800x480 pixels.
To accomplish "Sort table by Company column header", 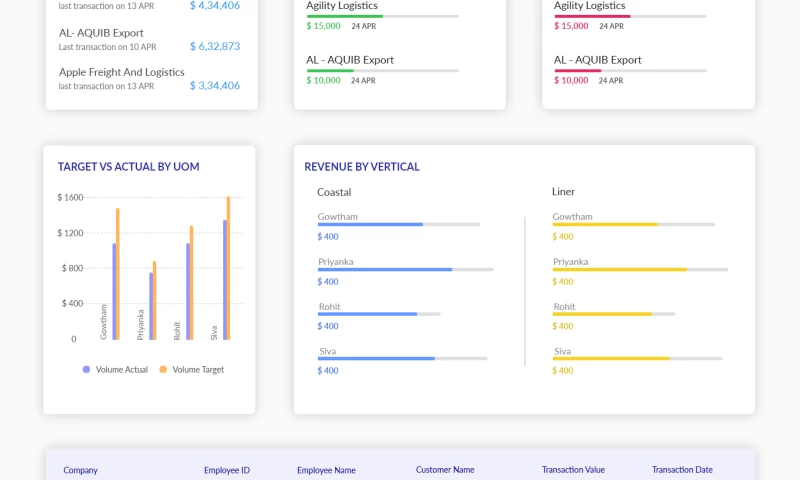I will pos(81,469).
